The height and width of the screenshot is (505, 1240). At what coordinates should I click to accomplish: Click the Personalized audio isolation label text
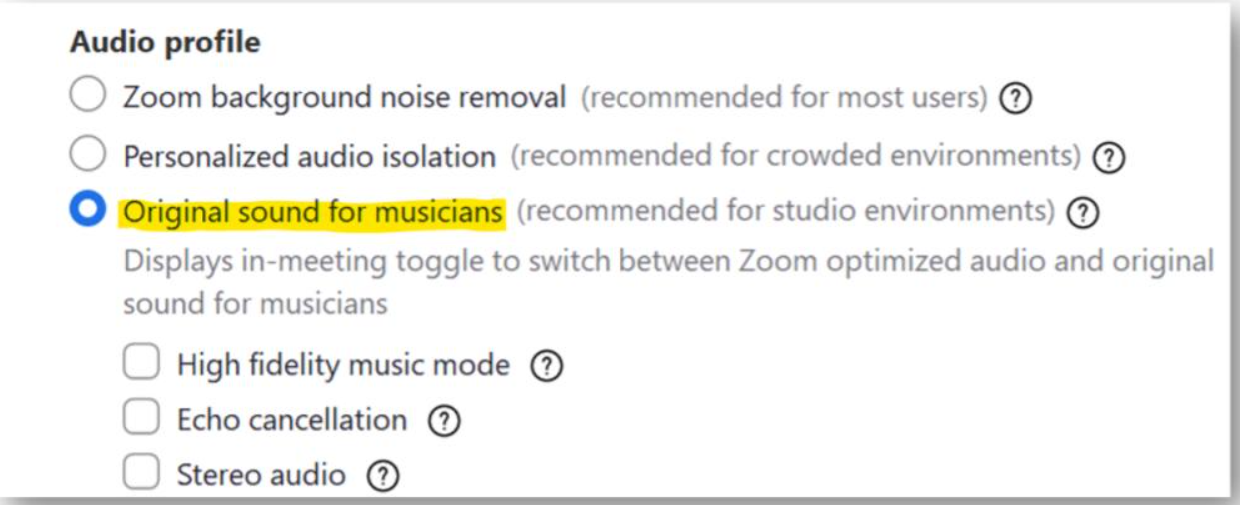[310, 156]
